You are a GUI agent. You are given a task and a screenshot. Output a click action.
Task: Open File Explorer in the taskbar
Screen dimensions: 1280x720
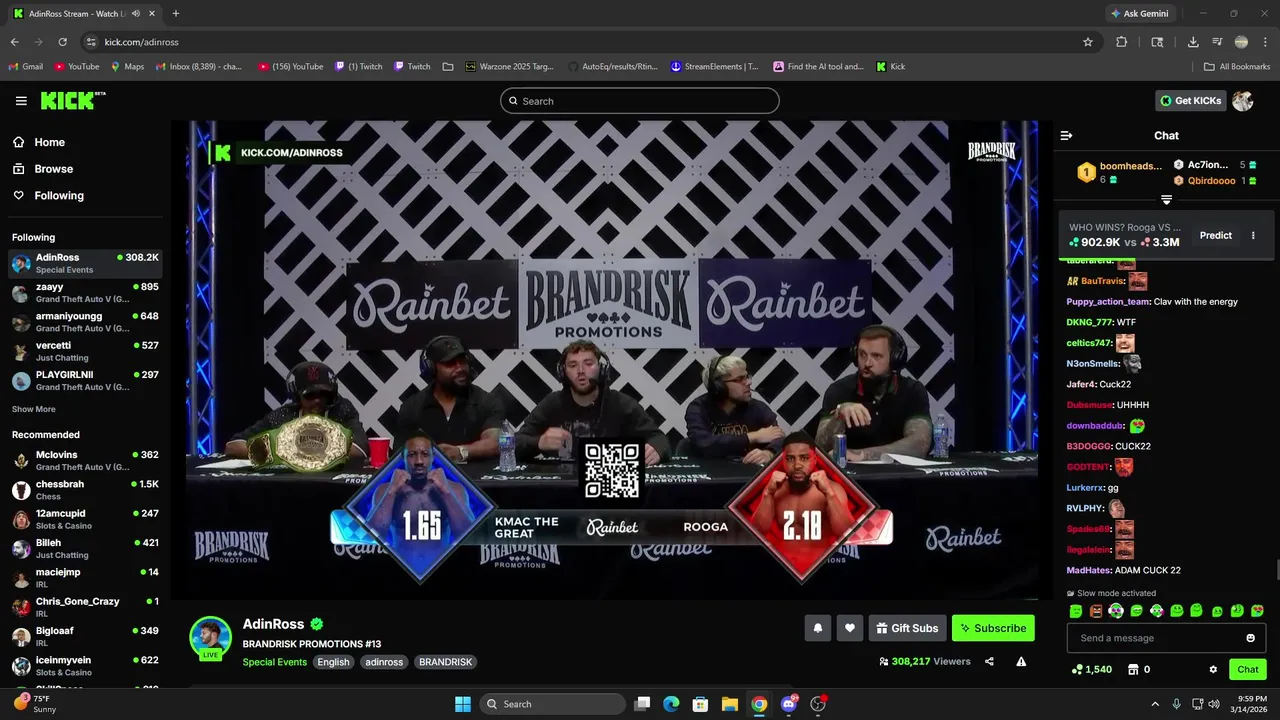[730, 704]
